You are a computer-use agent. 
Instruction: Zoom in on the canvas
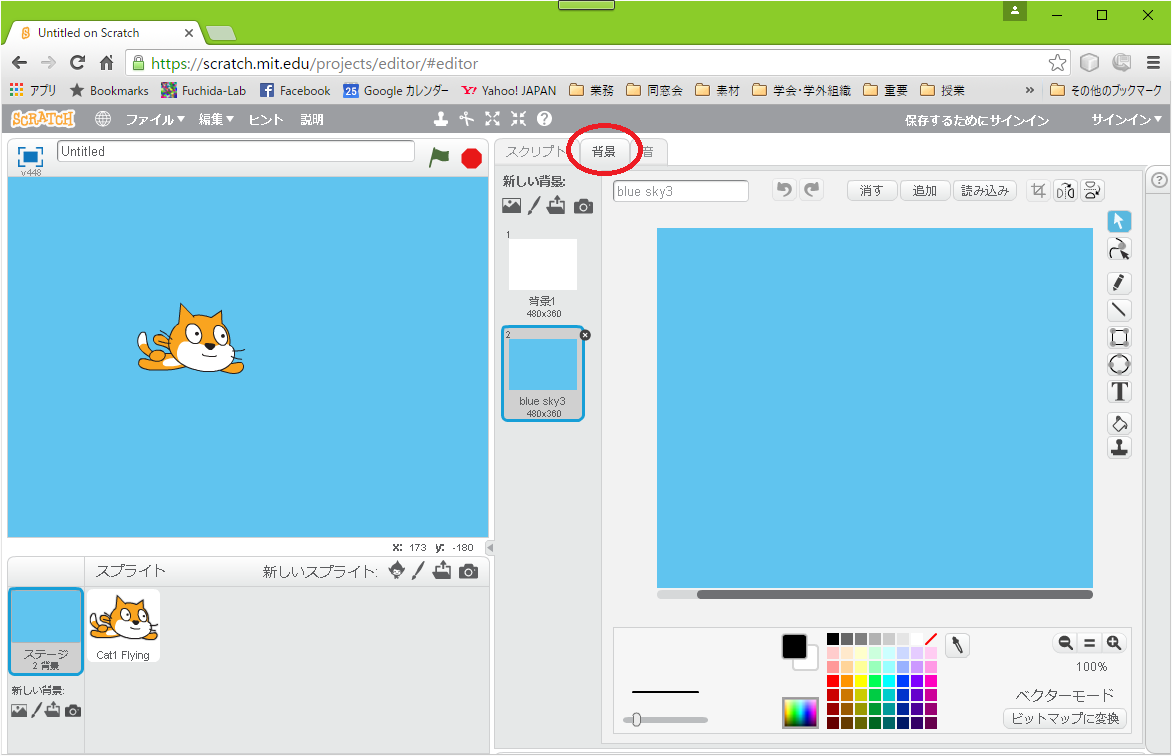tap(1113, 644)
